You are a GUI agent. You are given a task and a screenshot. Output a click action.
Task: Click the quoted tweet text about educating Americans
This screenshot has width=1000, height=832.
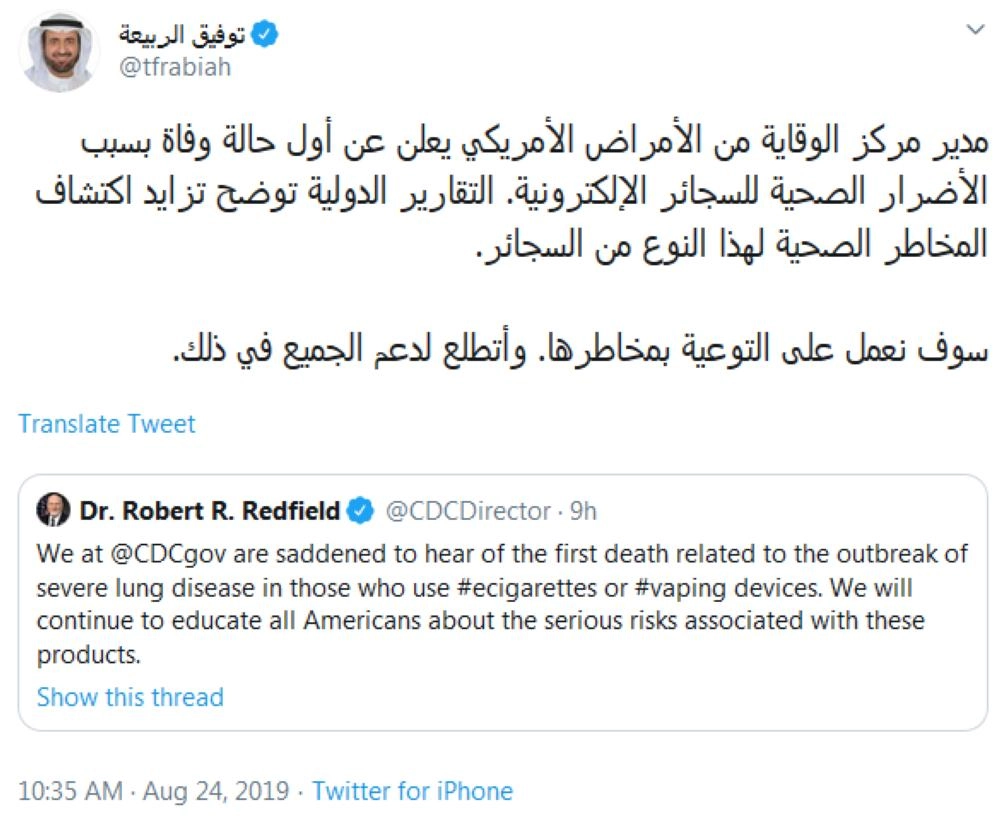[480, 621]
